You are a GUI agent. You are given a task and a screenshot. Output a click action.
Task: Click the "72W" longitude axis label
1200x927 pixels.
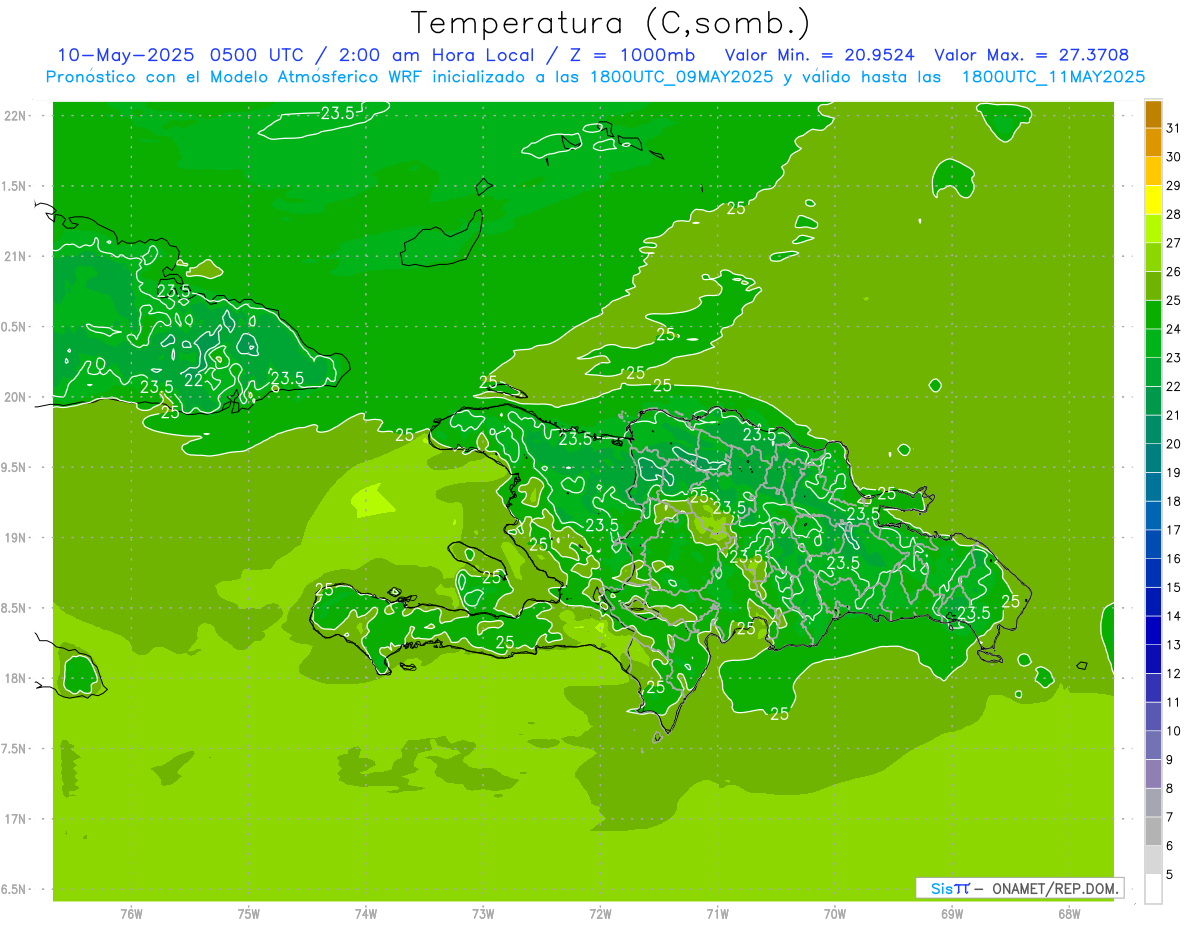coord(600,914)
